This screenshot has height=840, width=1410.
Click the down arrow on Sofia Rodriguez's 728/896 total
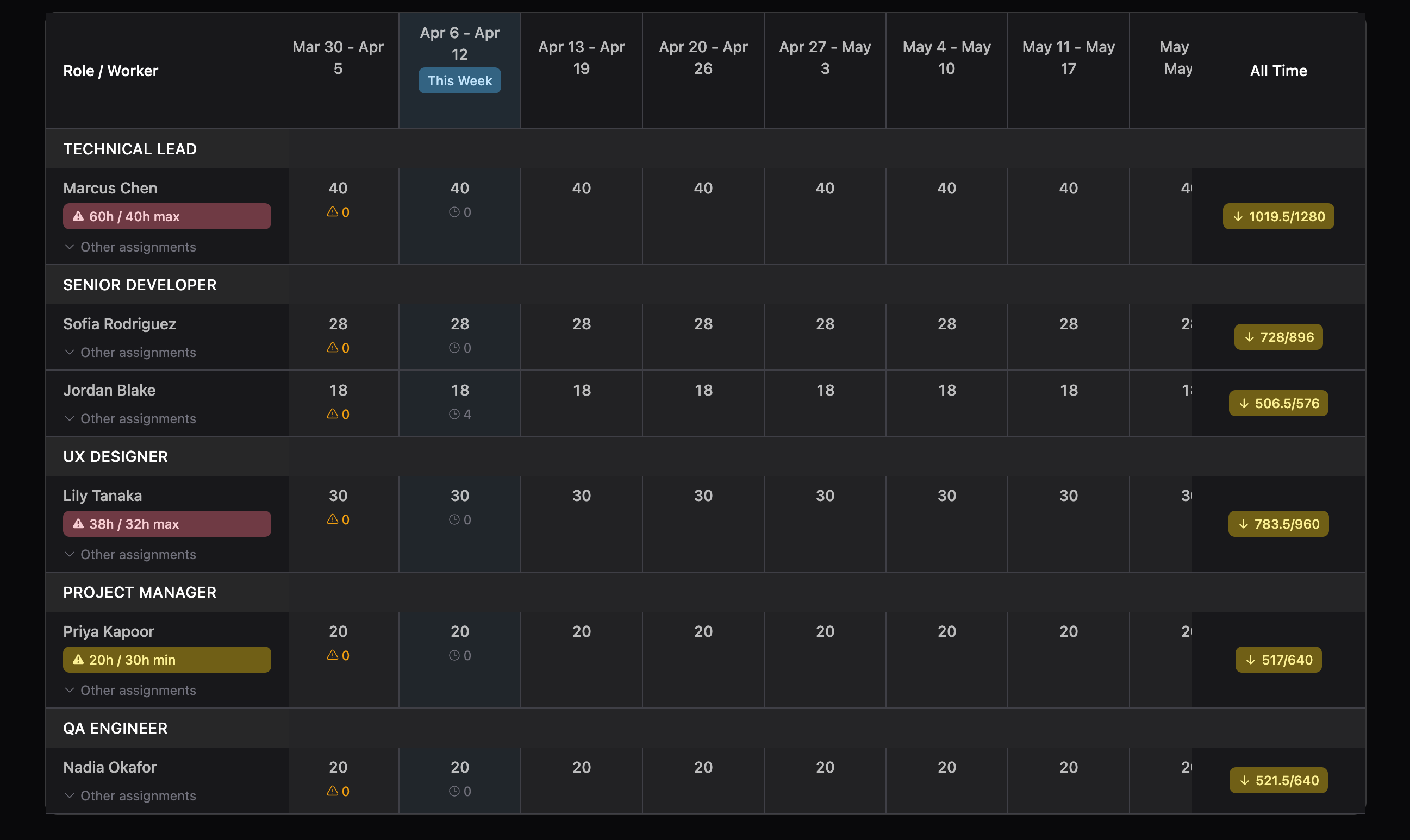(1249, 337)
